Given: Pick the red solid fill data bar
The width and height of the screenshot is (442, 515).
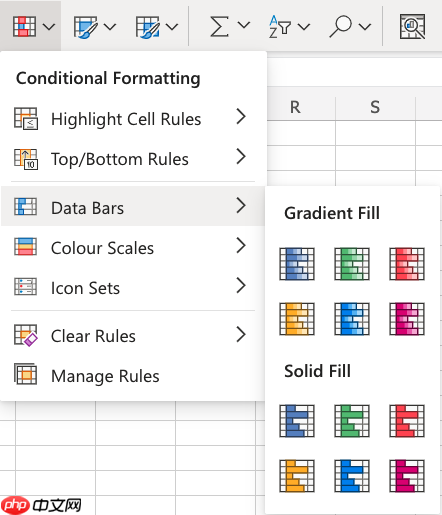Looking at the screenshot, I should point(407,421).
